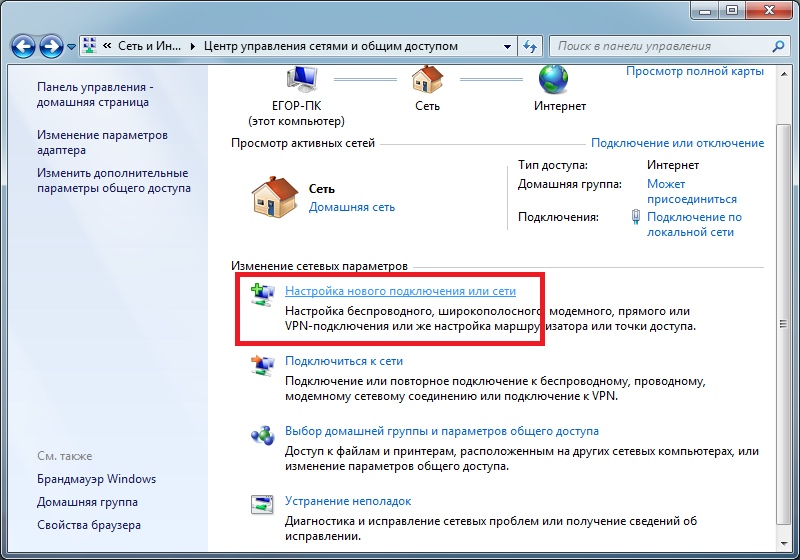This screenshot has height=560, width=800.
Task: Click the Сеть house icon in network map
Action: click(x=427, y=80)
